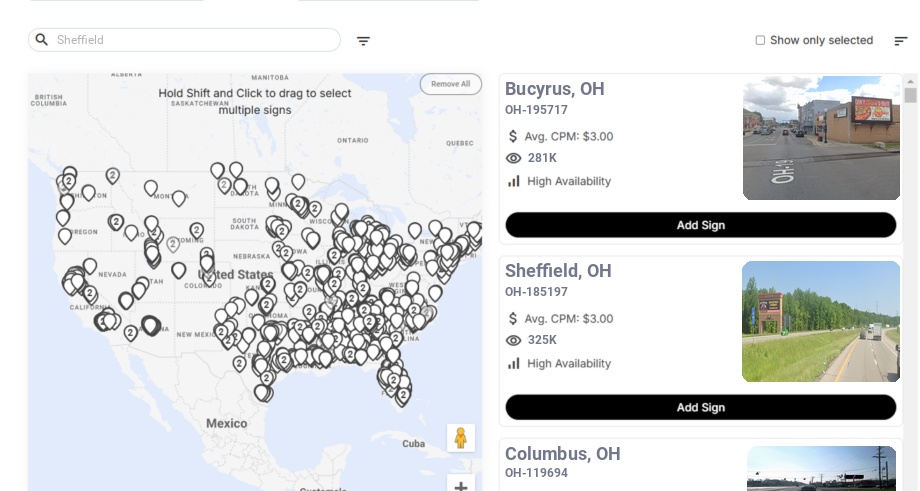Open the Columbus, OH listing title
Screen dimensions: 920x491
tap(562, 454)
